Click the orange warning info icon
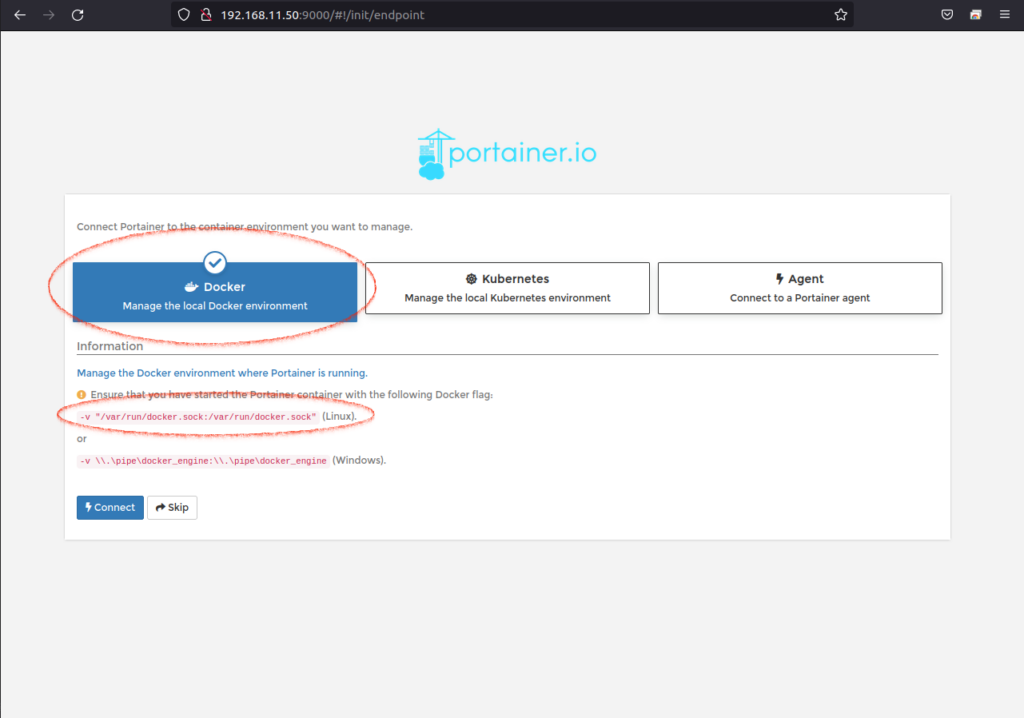1024x718 pixels. click(x=82, y=395)
